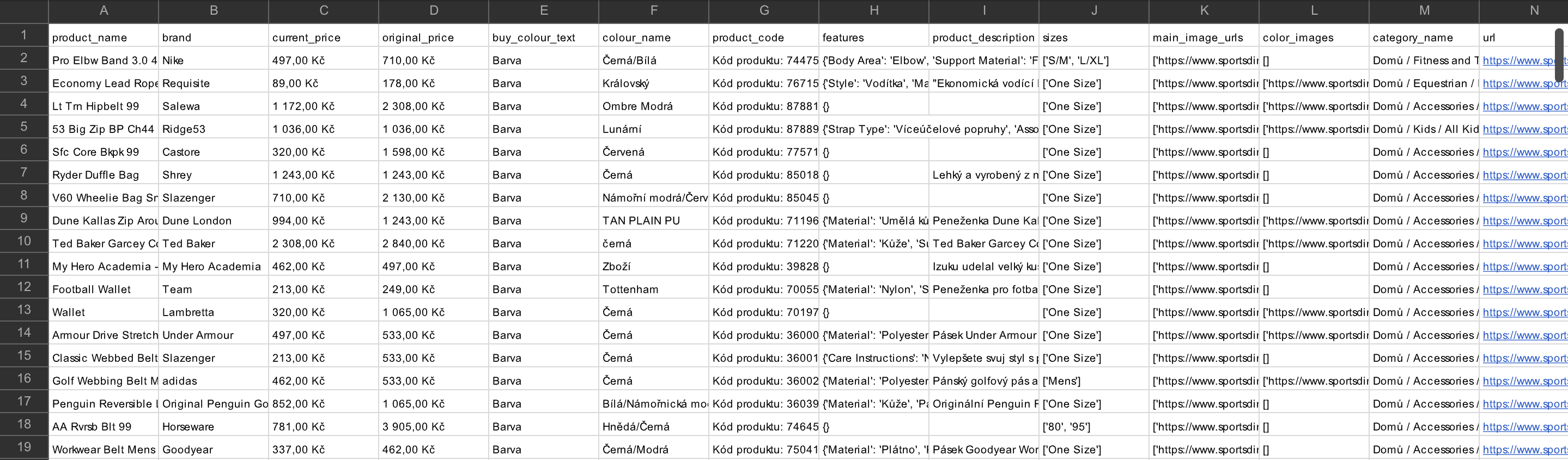
Task: Click the select-all corner box
Action: coord(24,10)
